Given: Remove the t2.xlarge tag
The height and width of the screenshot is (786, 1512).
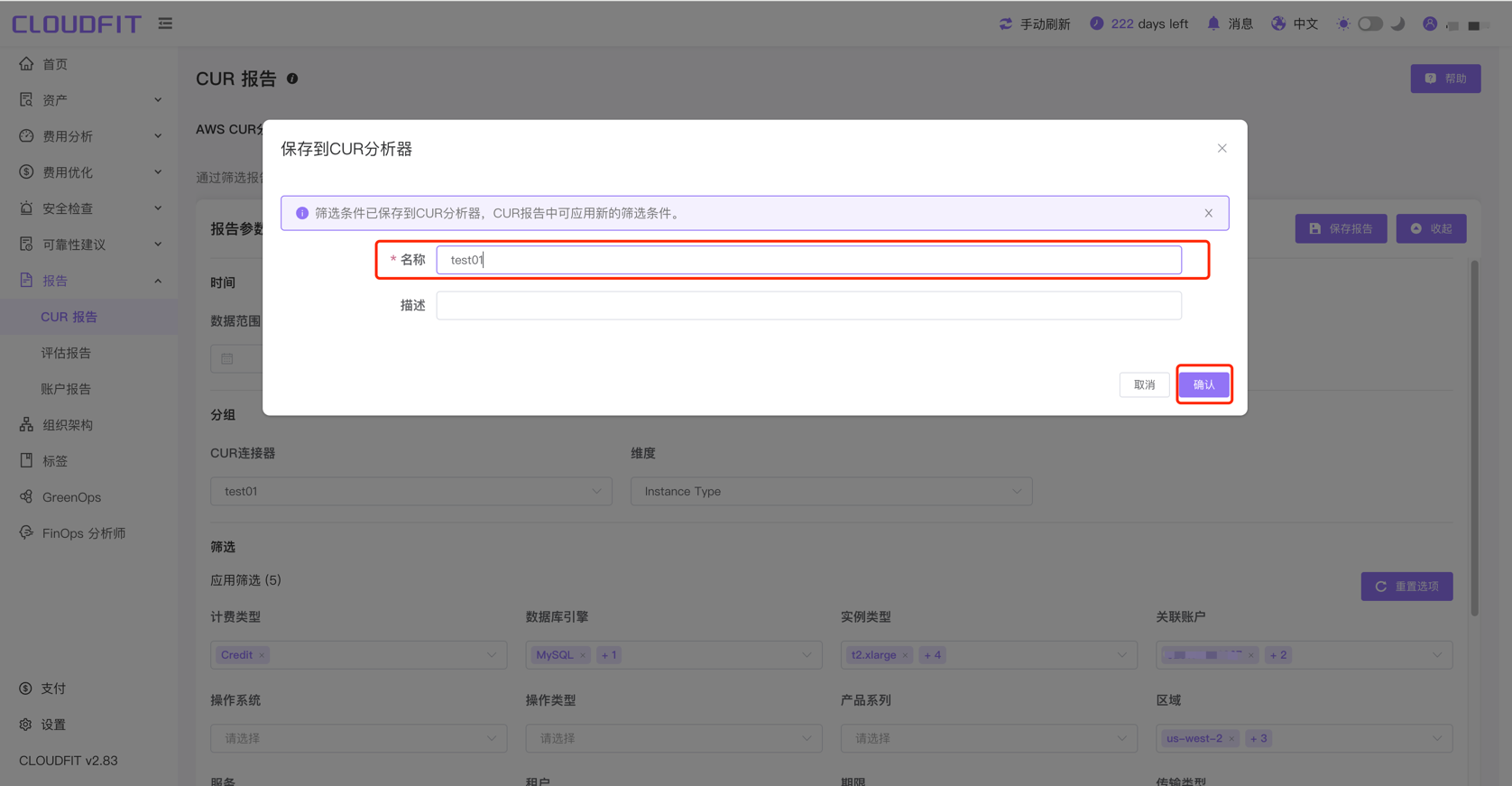Looking at the screenshot, I should click(905, 655).
